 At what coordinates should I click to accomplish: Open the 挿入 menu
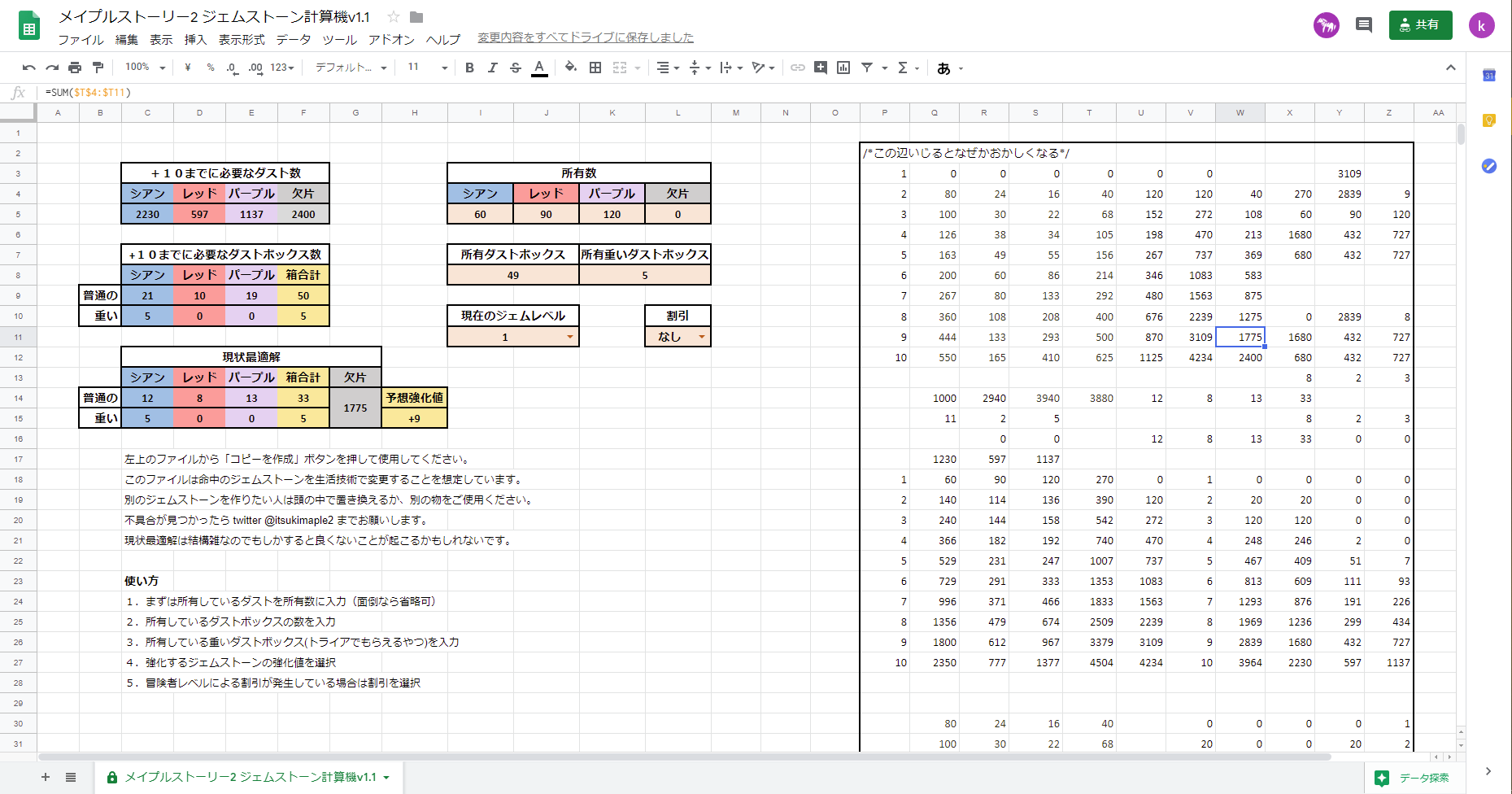pos(195,39)
